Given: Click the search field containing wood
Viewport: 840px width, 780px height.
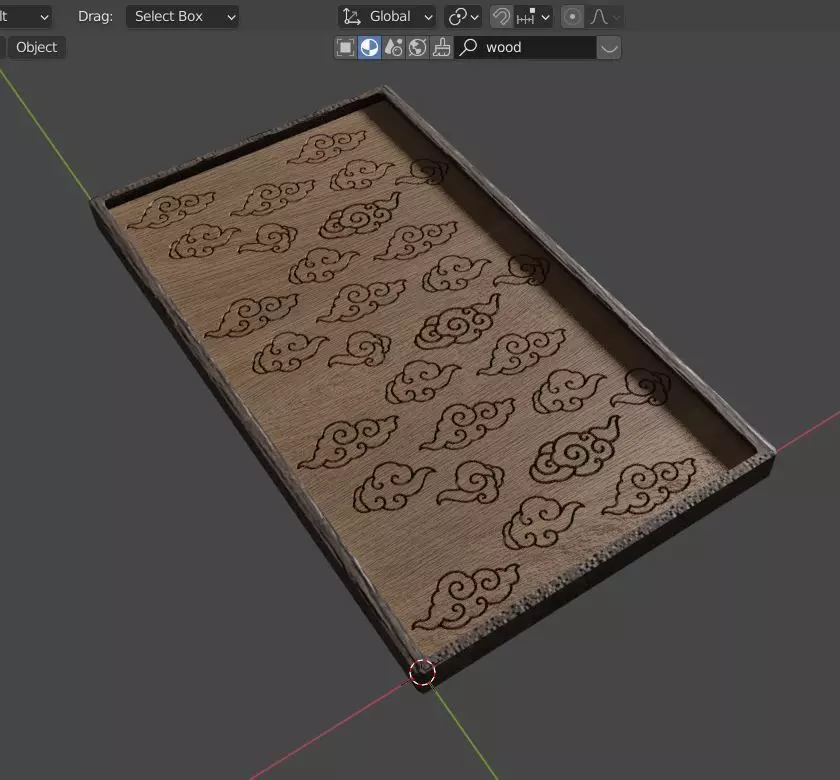Looking at the screenshot, I should click(x=525, y=48).
